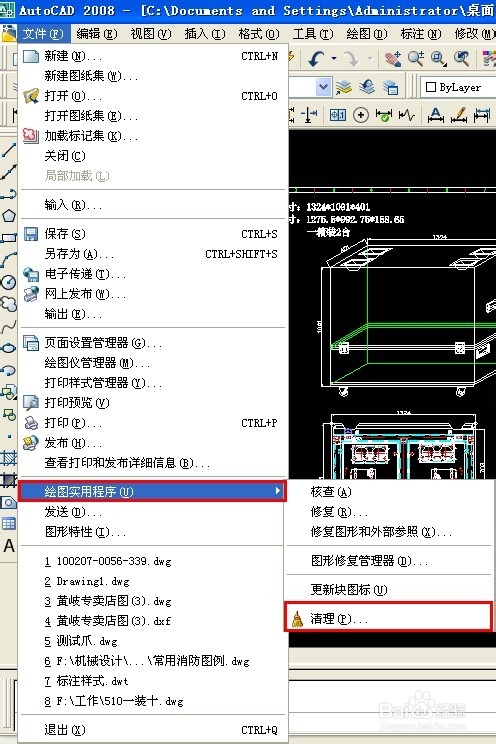Select the Hatch tool in draw toolbar

[9, 458]
